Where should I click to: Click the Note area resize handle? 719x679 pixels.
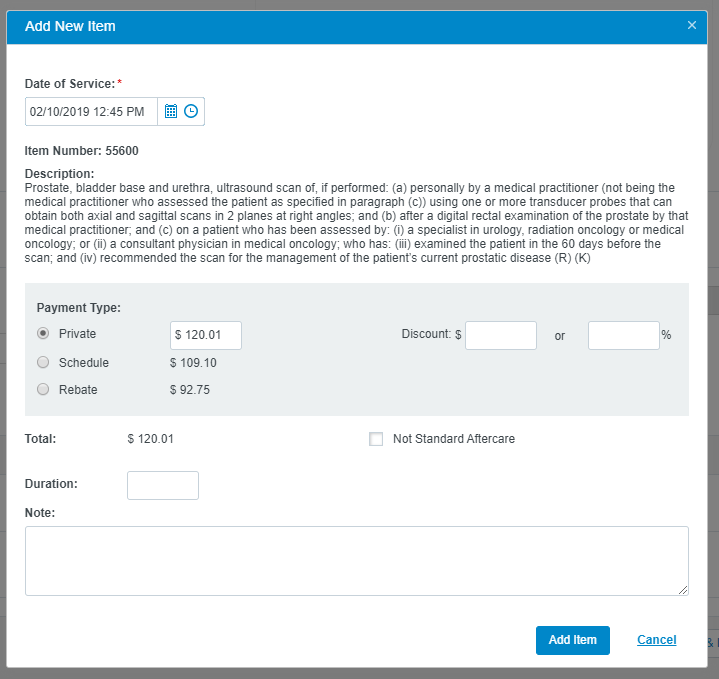pos(683,590)
